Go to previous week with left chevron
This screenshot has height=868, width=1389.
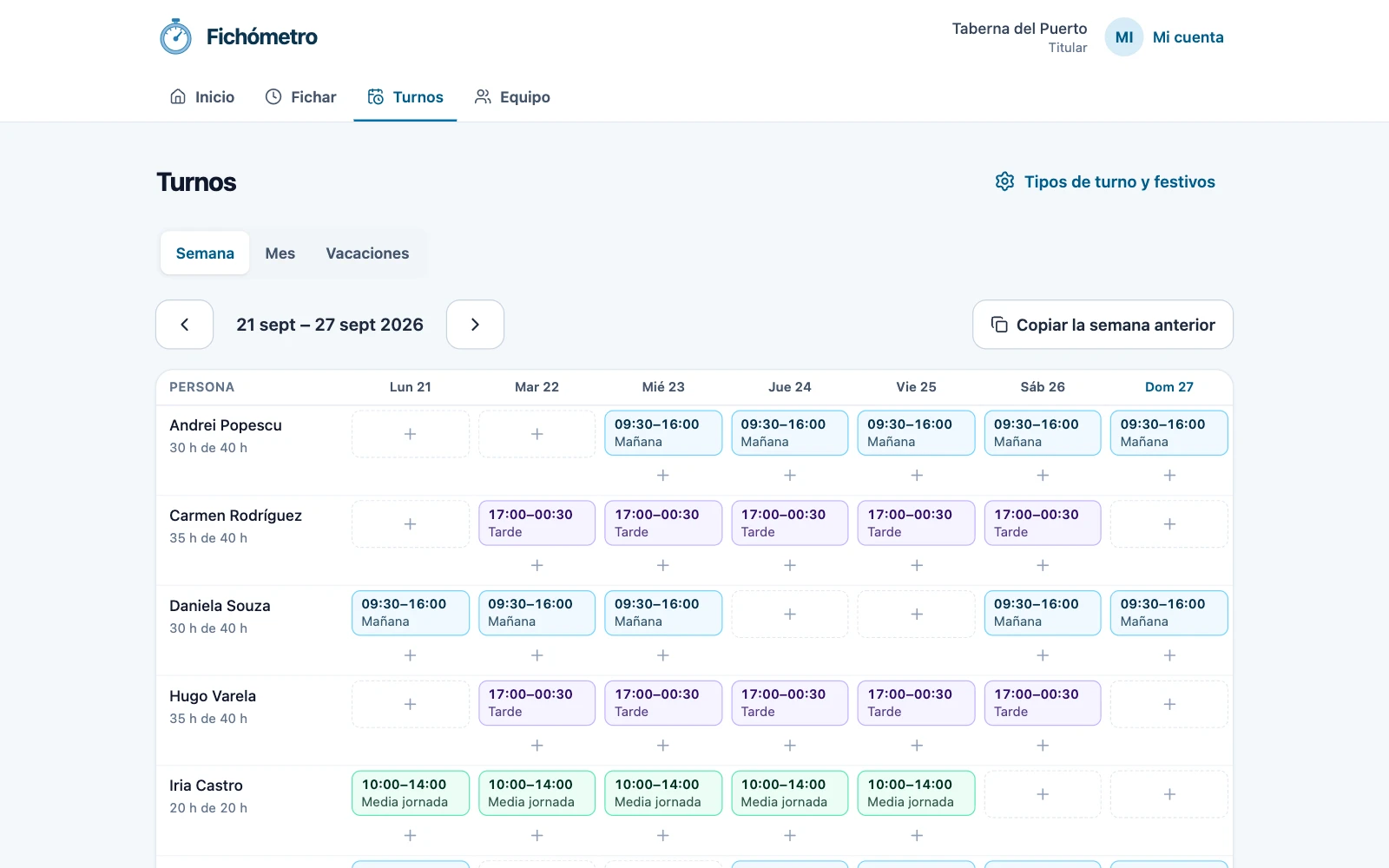point(184,325)
